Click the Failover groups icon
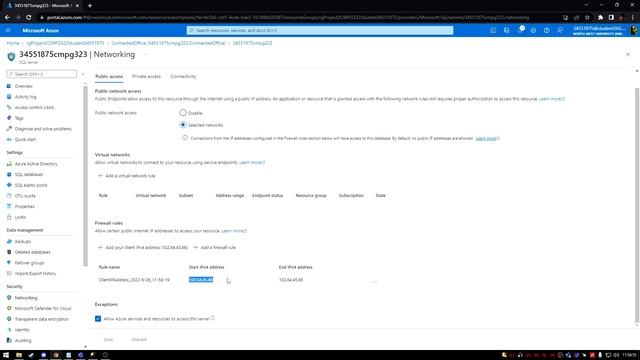Screen dimensions: 640x360 pyautogui.click(x=9, y=263)
